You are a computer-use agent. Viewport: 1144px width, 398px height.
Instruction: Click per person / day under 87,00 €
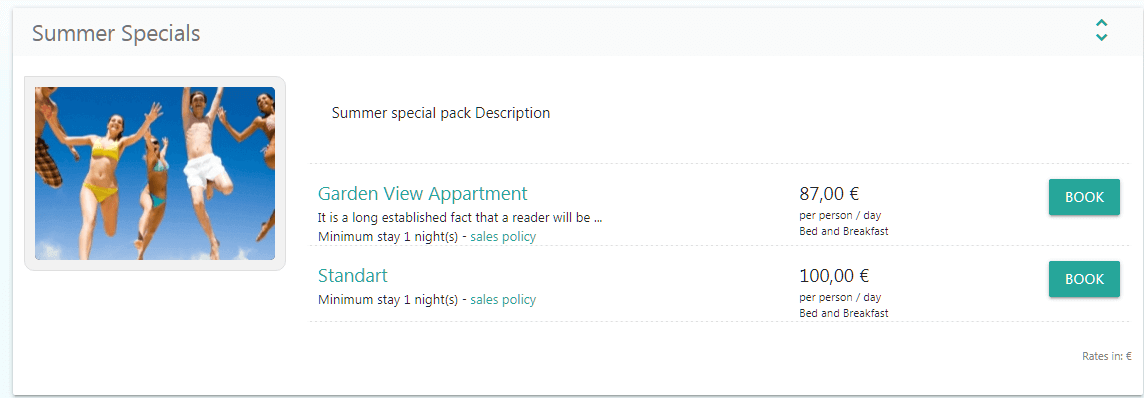pyautogui.click(x=840, y=216)
